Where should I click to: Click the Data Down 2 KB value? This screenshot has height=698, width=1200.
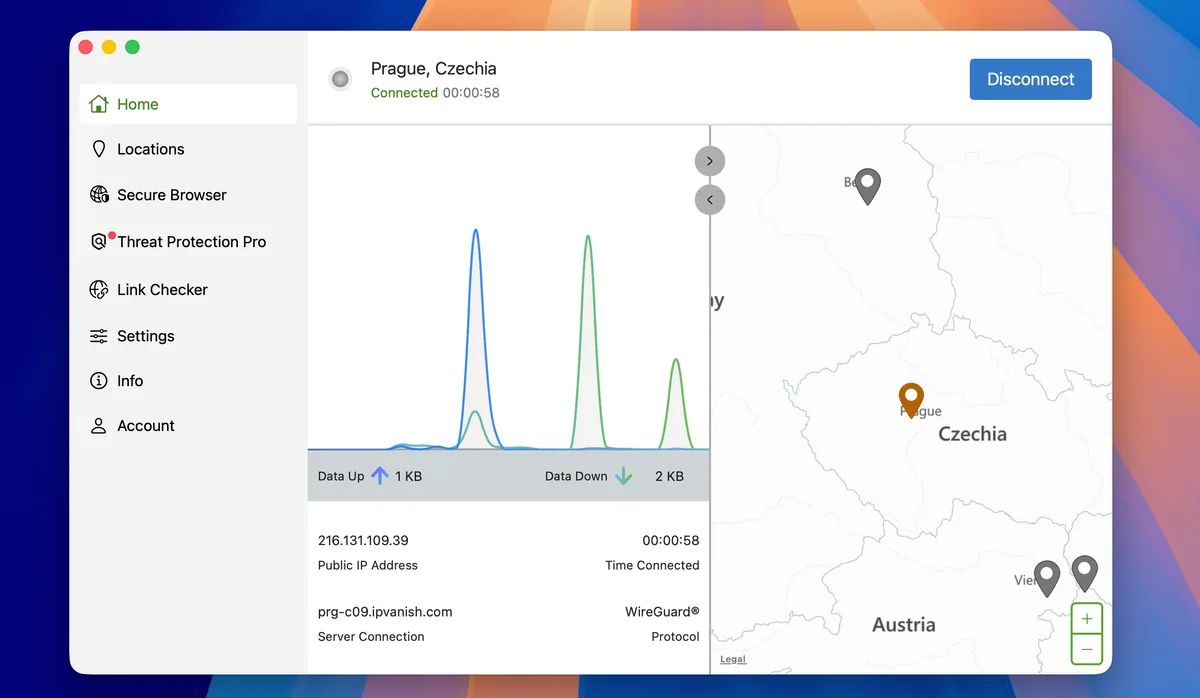pos(669,477)
